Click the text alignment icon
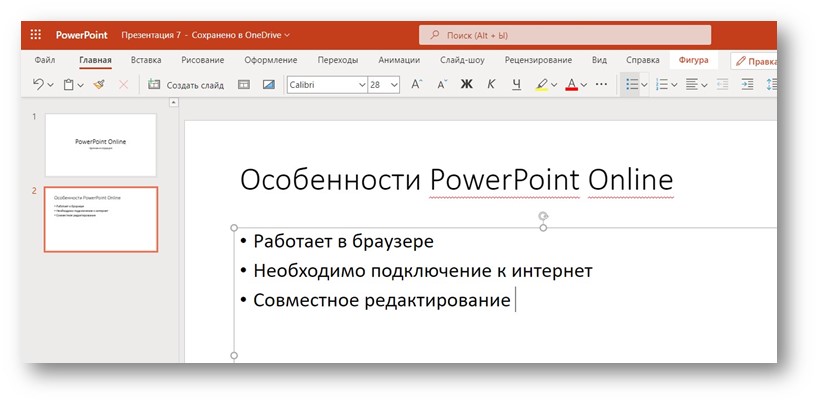Image resolution: width=819 pixels, height=405 pixels. pos(692,85)
